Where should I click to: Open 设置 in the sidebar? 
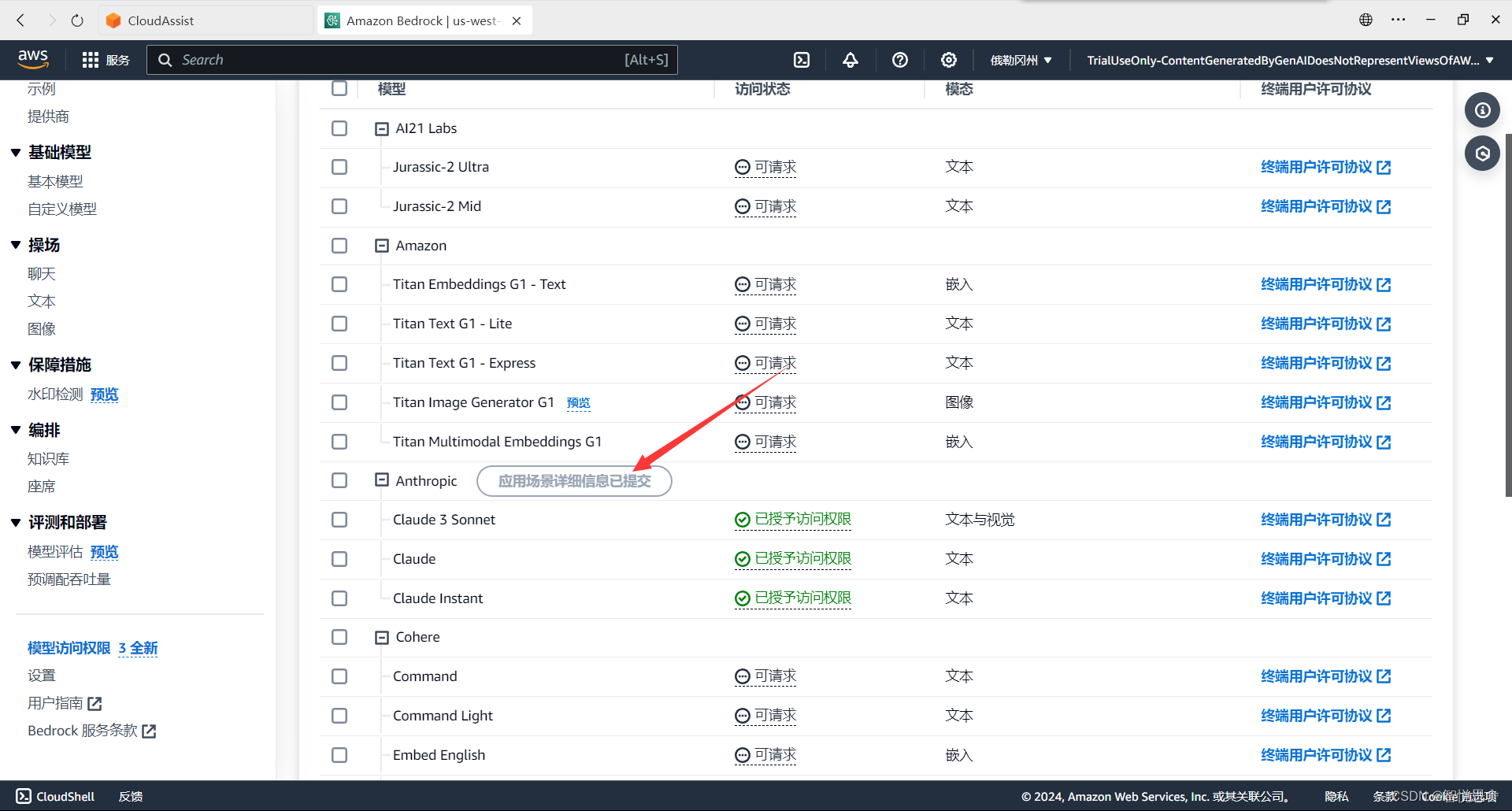(x=42, y=676)
